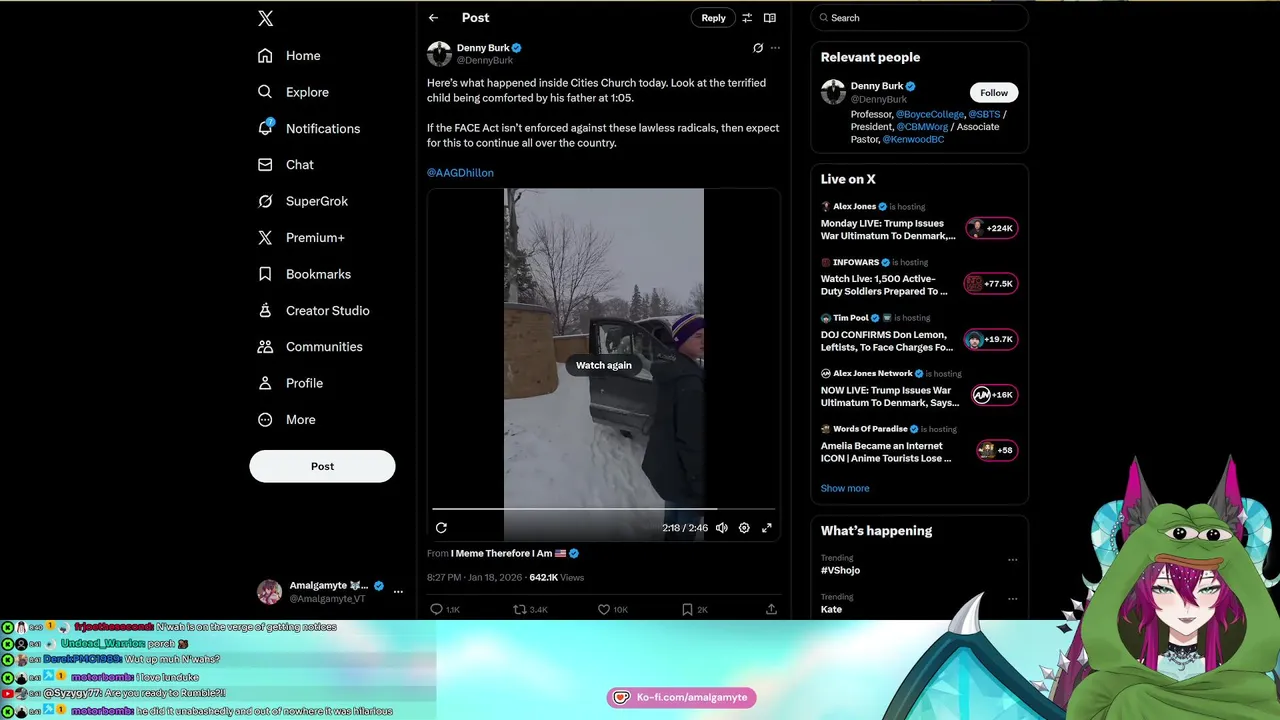Viewport: 1280px width, 720px height.
Task: Go back with the arrow icon
Action: 433,18
